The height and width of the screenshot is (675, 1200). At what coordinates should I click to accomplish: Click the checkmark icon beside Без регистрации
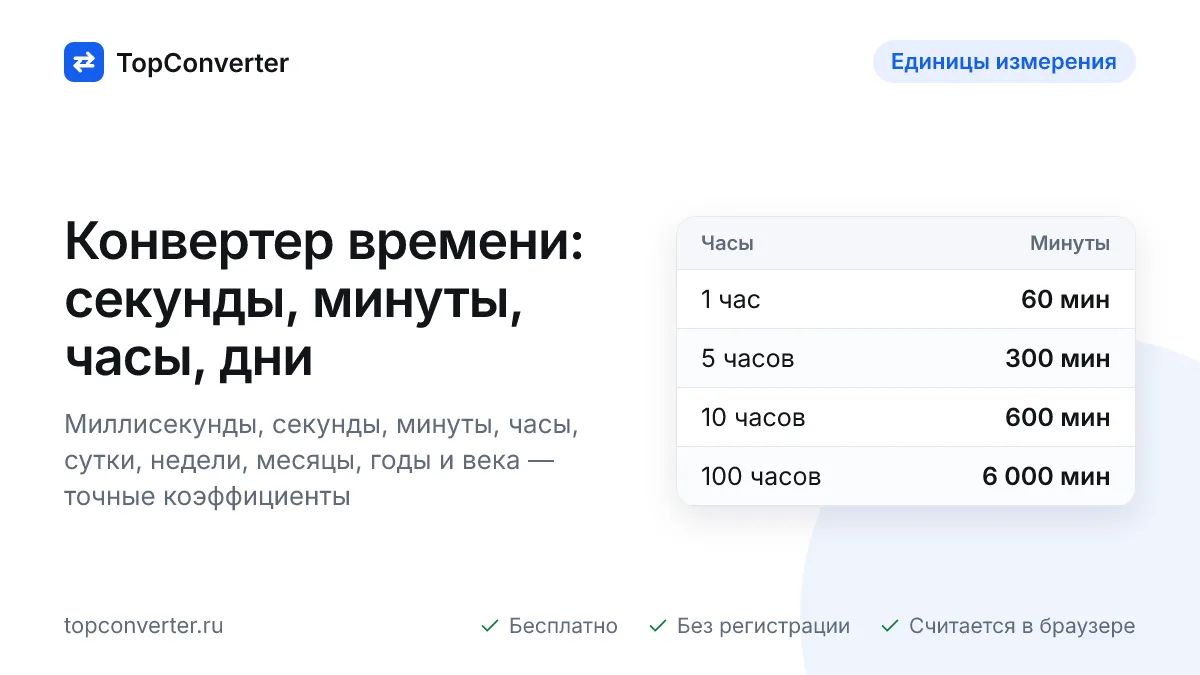point(658,626)
